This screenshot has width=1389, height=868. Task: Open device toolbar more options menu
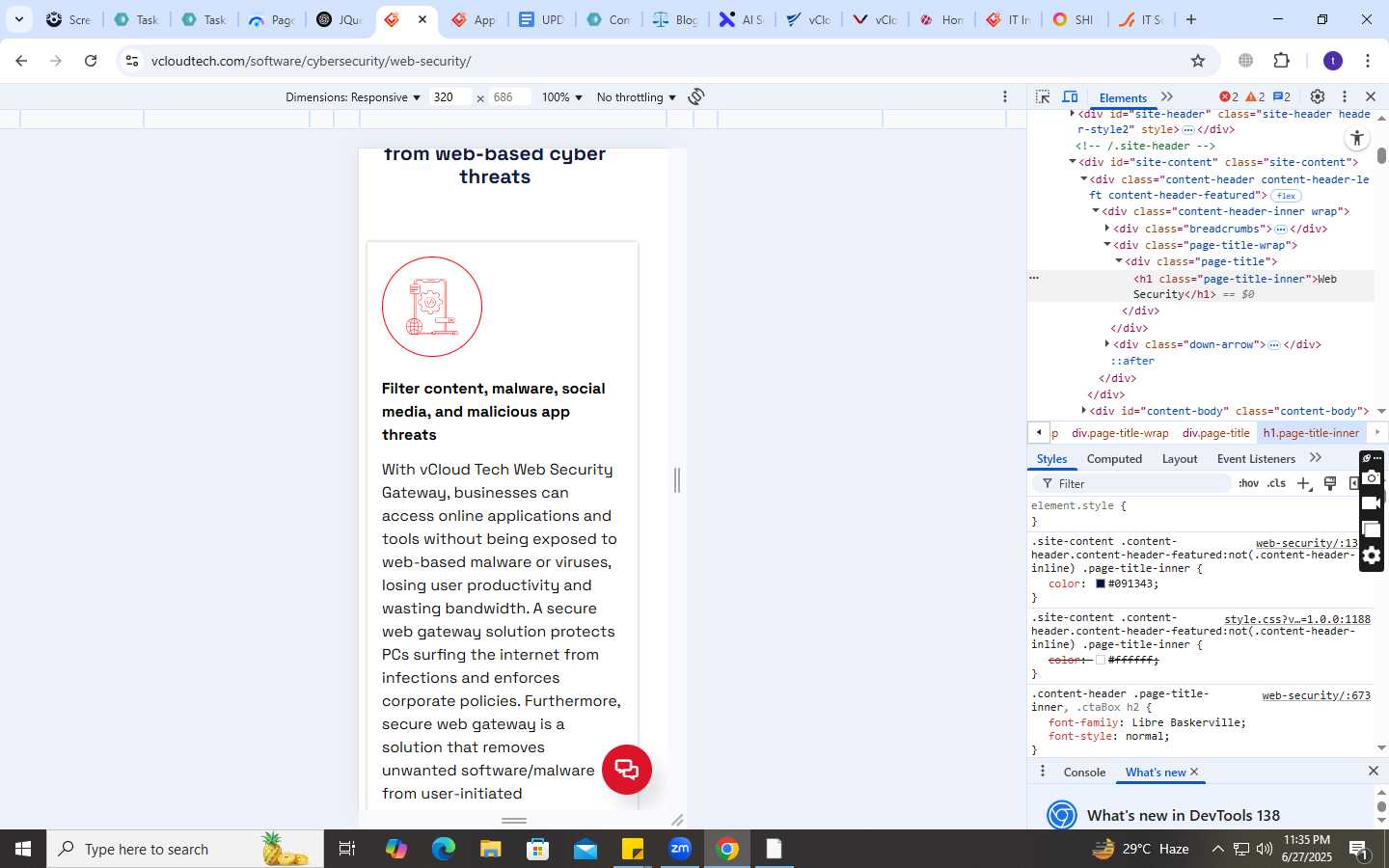point(1005,96)
